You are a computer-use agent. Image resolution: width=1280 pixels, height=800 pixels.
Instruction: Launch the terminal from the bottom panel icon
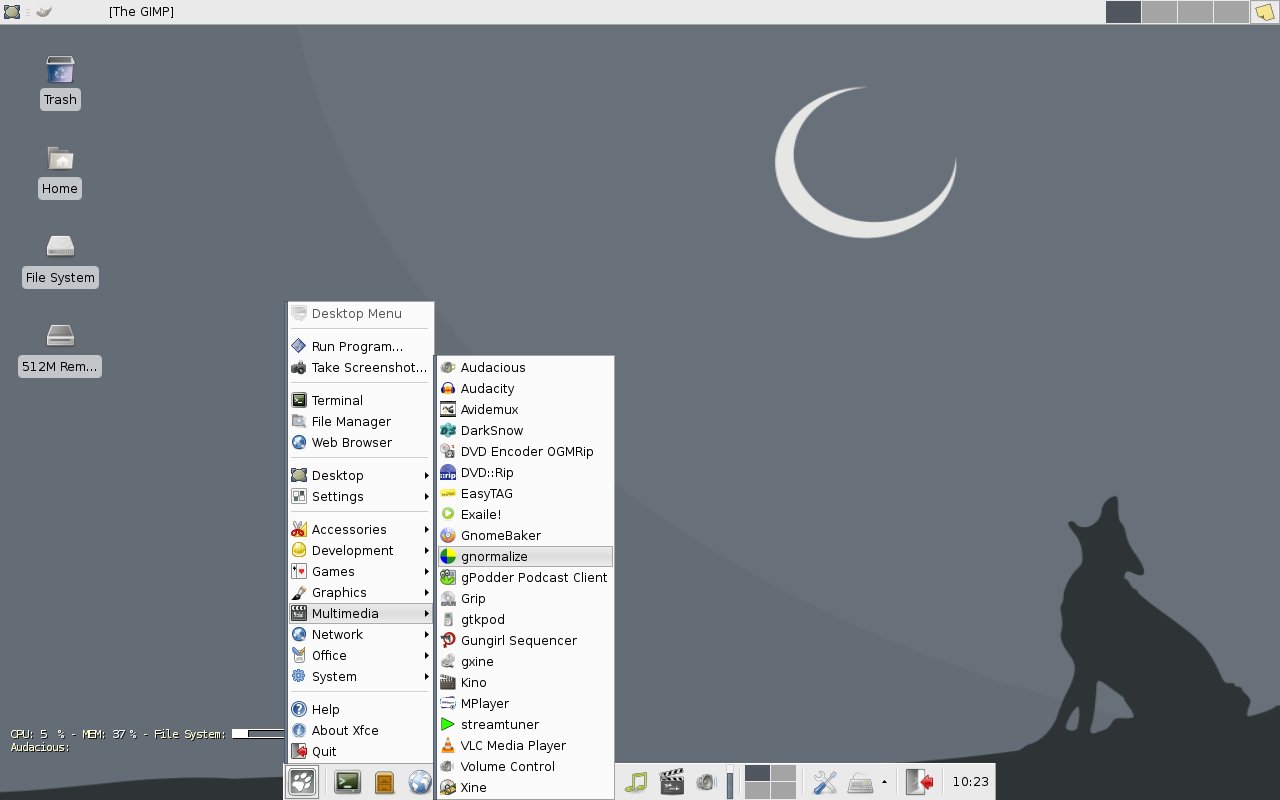347,782
